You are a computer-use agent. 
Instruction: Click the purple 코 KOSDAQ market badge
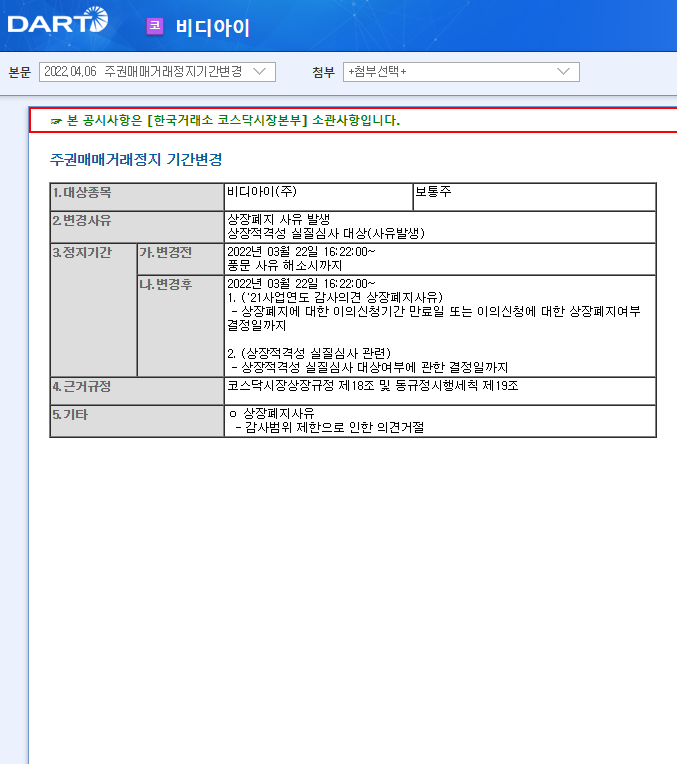155,26
